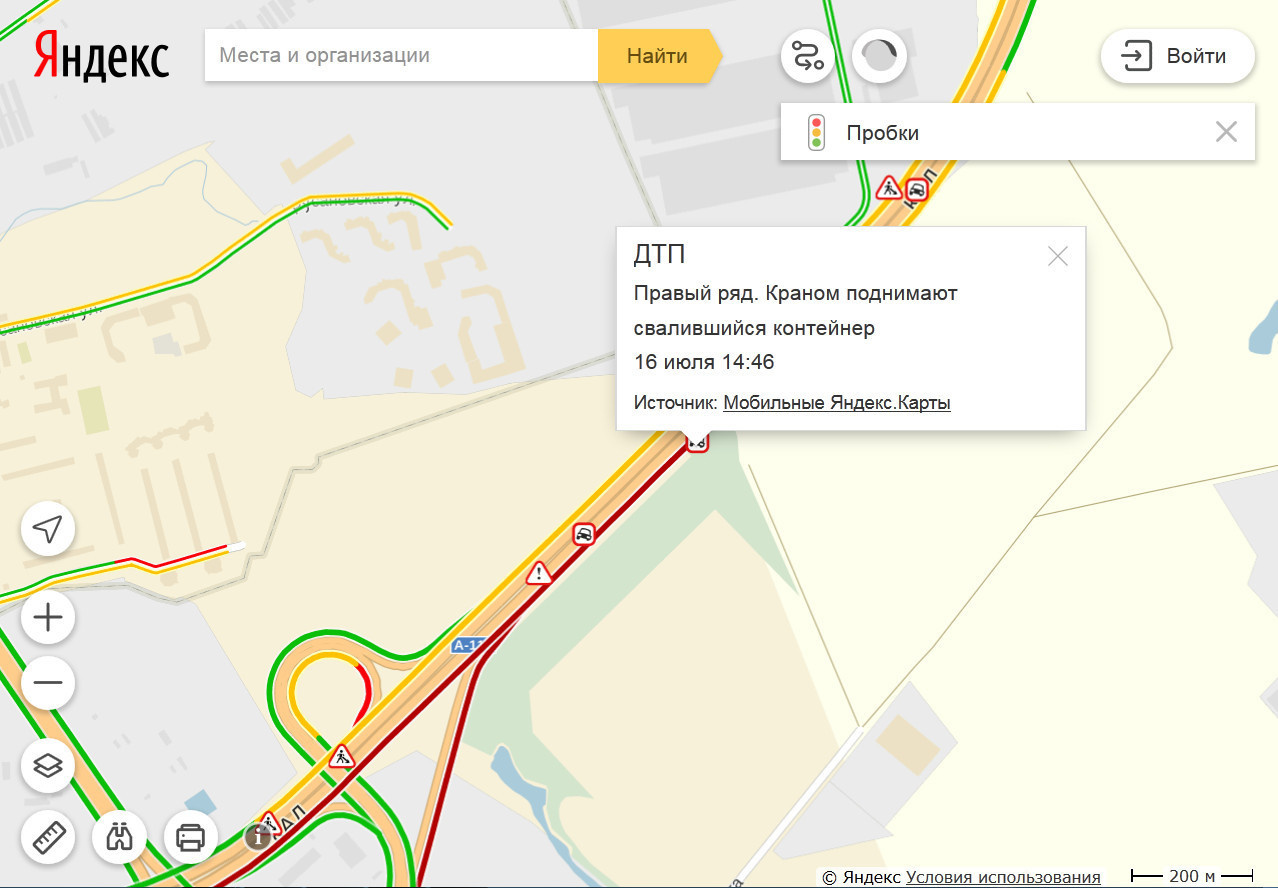Close the ДТП accident popup
The height and width of the screenshot is (888, 1278).
(x=1058, y=256)
